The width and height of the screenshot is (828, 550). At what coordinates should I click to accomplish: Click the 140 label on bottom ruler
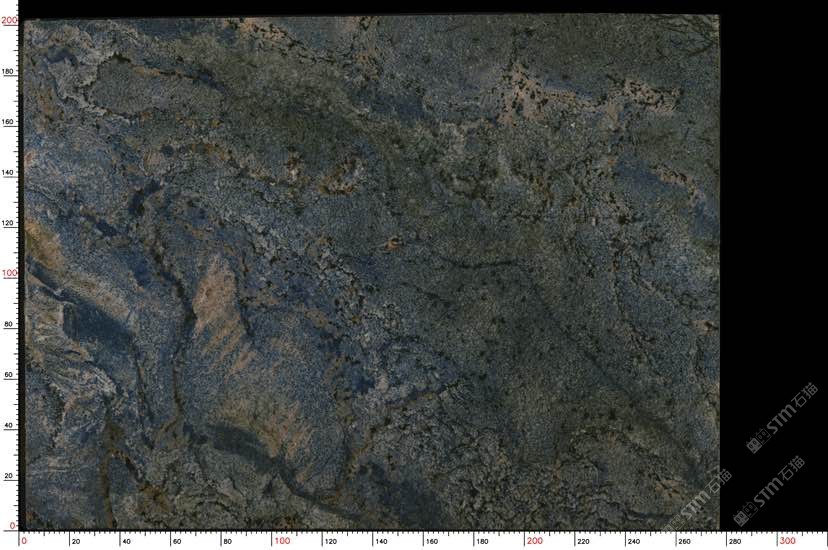pyautogui.click(x=383, y=541)
